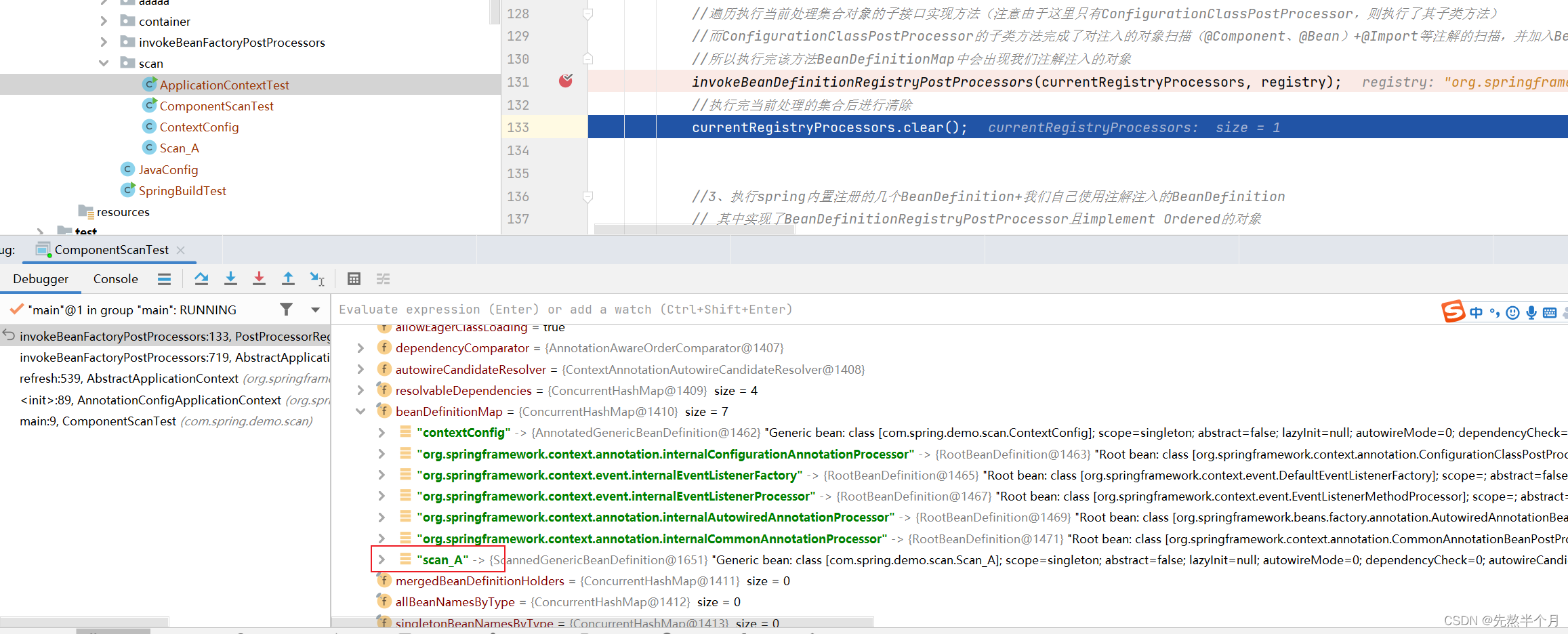The width and height of the screenshot is (1568, 634).
Task: Switch to the Console tab
Action: pyautogui.click(x=116, y=278)
